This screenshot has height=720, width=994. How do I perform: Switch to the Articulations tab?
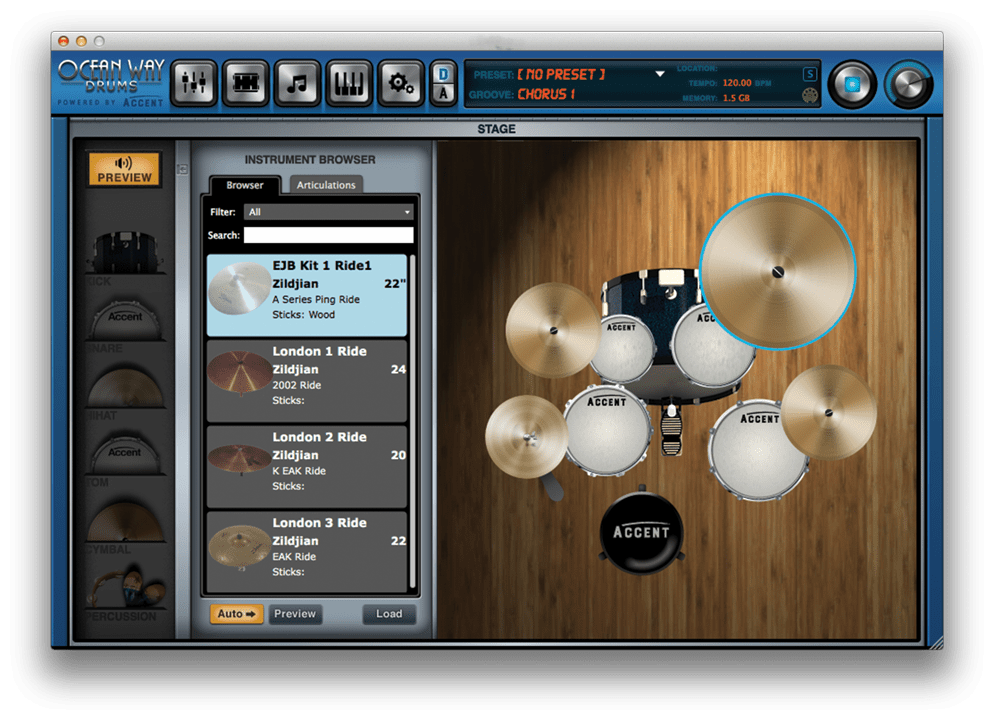326,185
